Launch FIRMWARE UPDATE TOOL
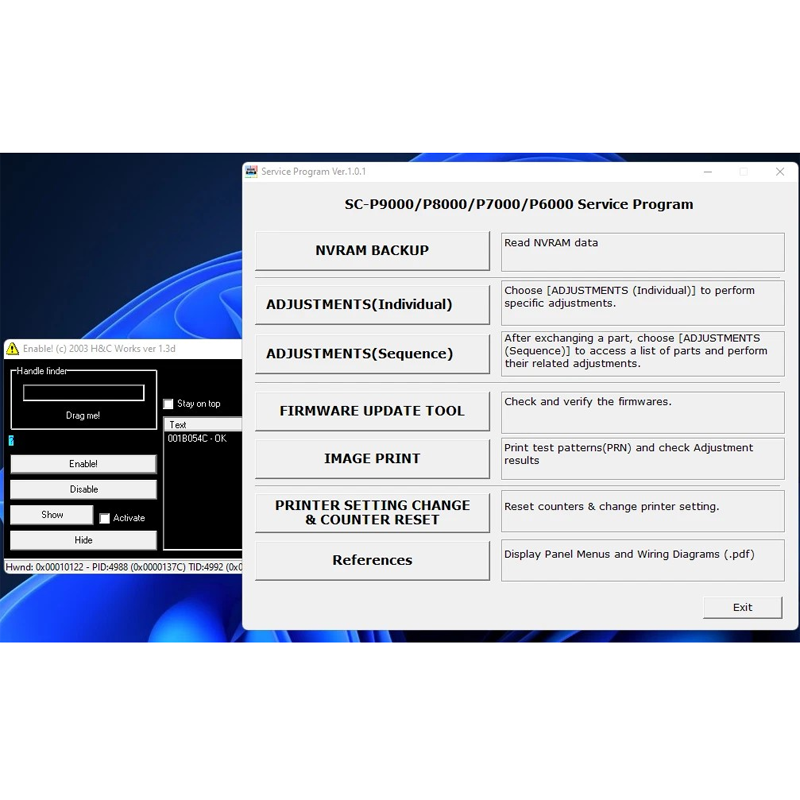This screenshot has height=800, width=800. click(x=372, y=411)
